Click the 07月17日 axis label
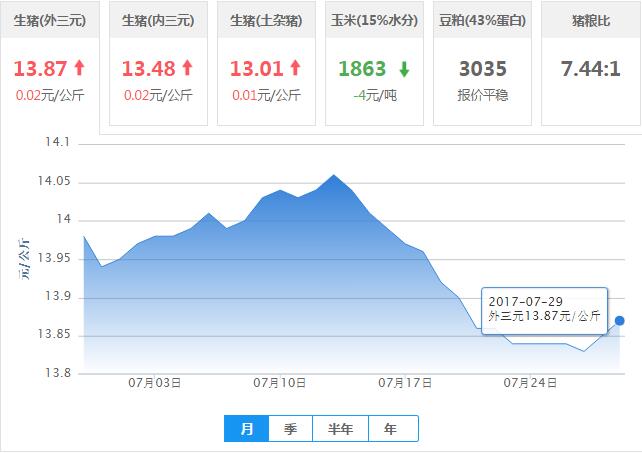642x453 pixels. click(405, 383)
